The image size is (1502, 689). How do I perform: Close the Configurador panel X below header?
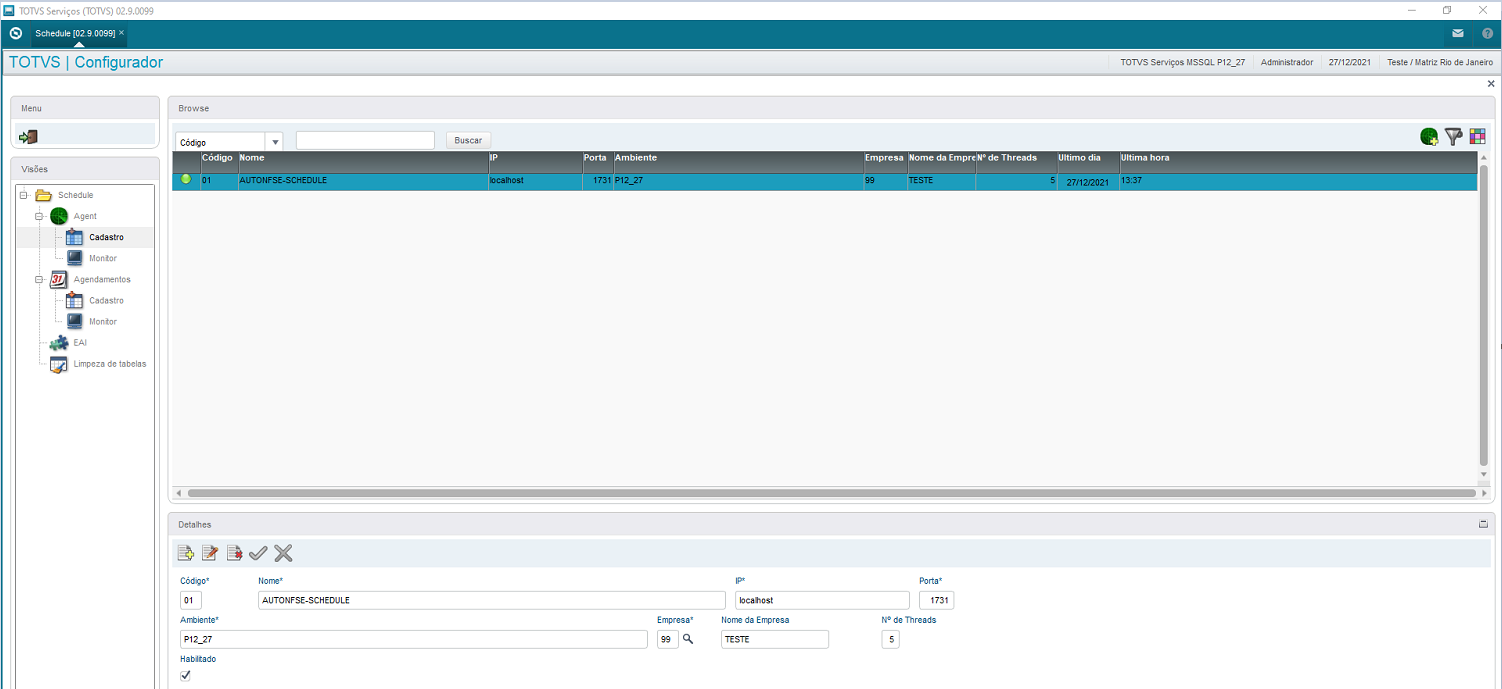pyautogui.click(x=1491, y=84)
